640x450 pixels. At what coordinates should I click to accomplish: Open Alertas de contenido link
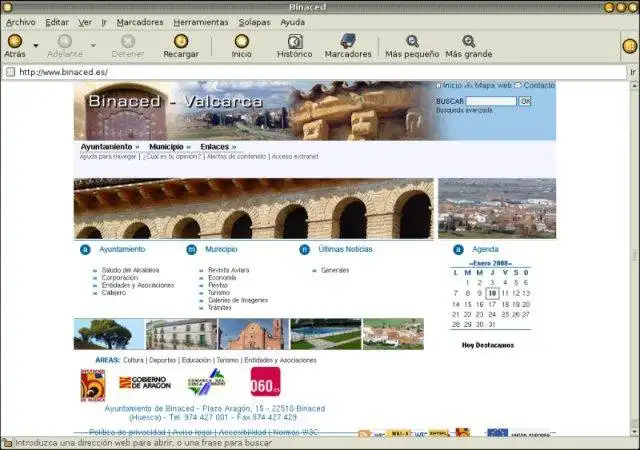pyautogui.click(x=236, y=156)
